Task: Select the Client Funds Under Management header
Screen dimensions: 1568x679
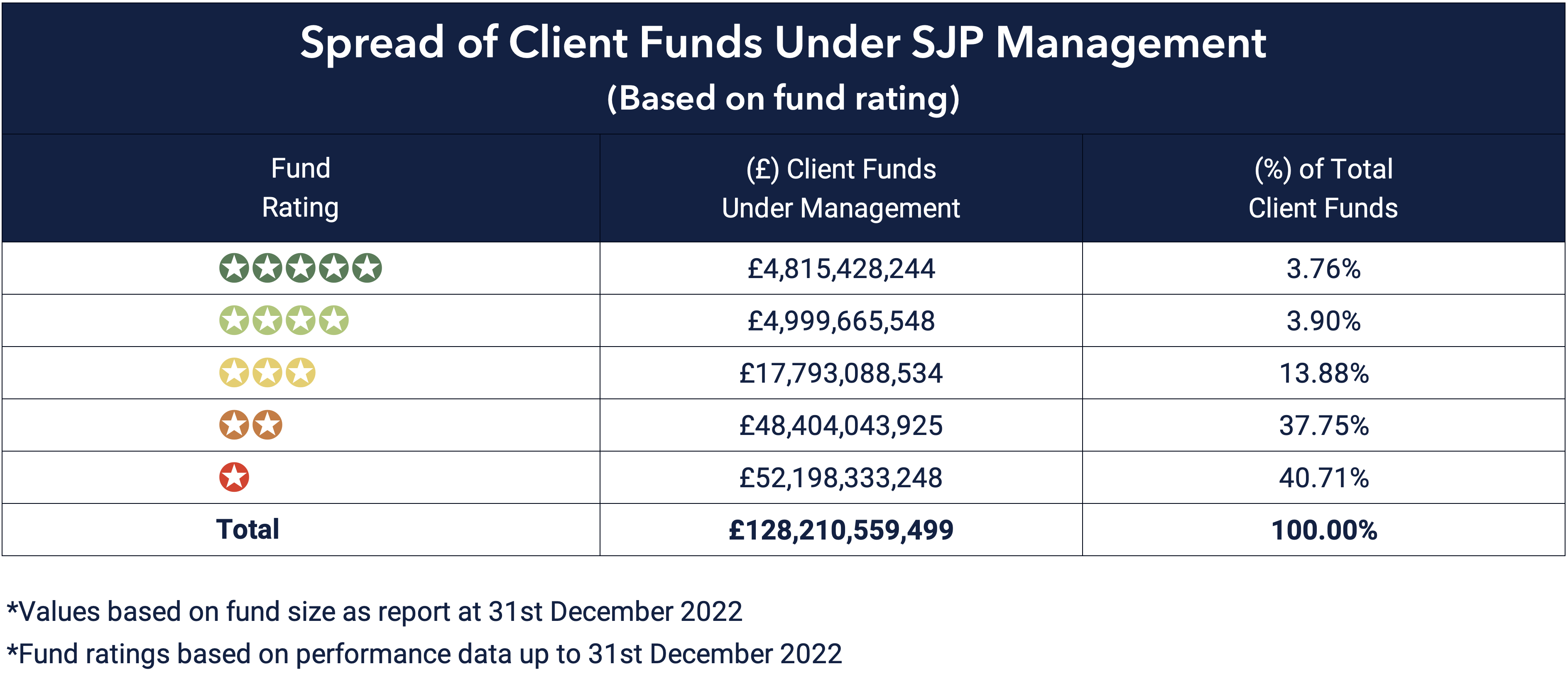Action: pos(840,188)
